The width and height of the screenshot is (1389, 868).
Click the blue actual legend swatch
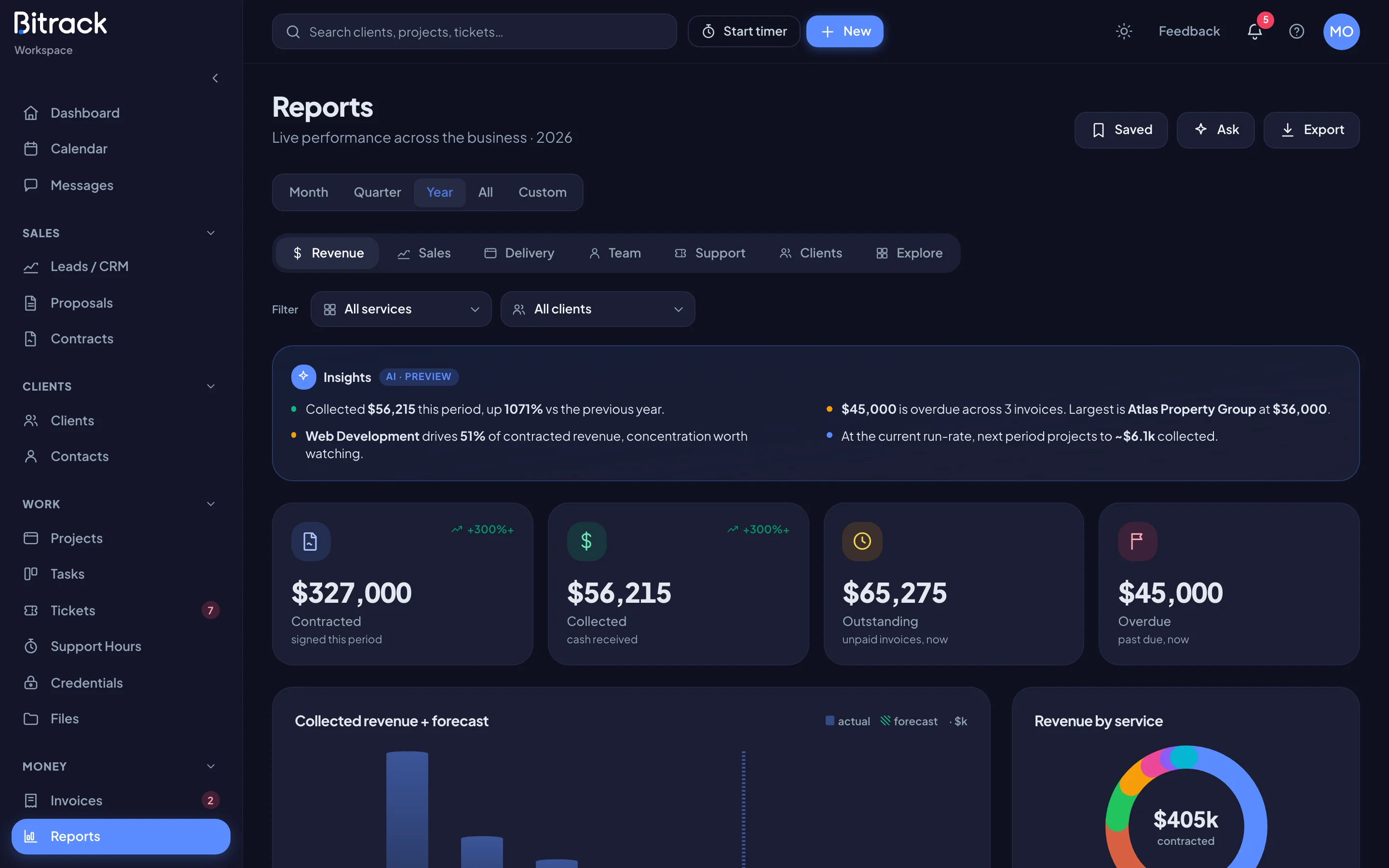830,720
